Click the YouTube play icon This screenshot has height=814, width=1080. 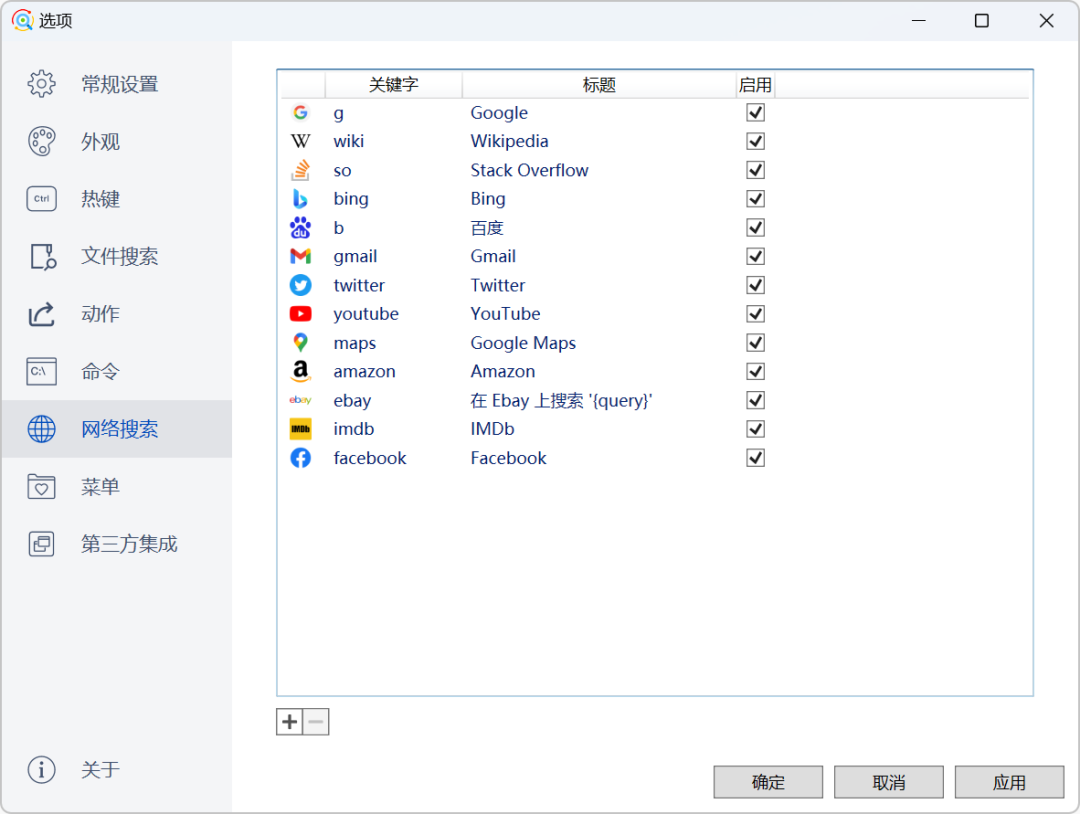point(300,314)
